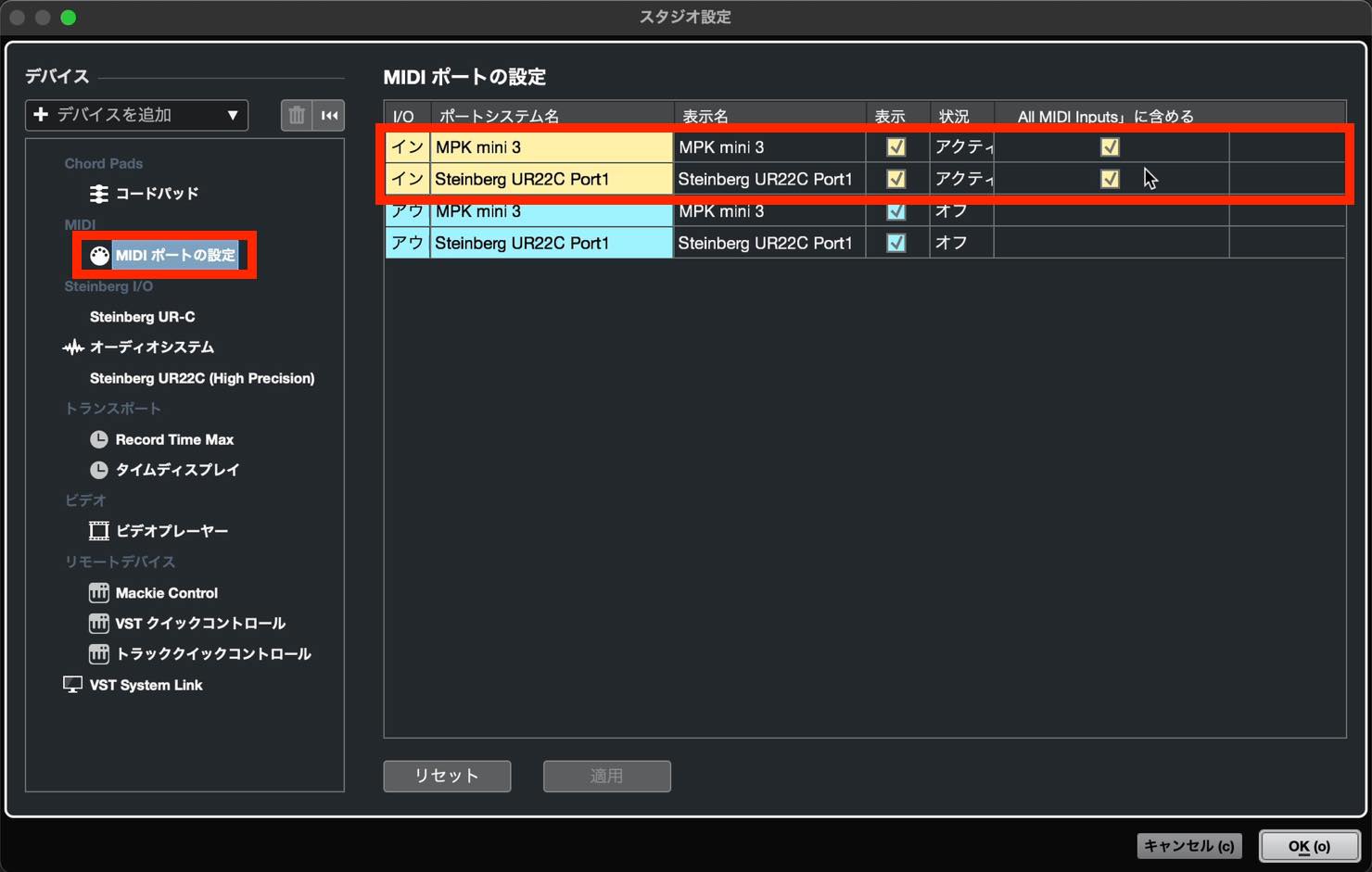Click the plus icon in デバイスを追加

[x=41, y=114]
